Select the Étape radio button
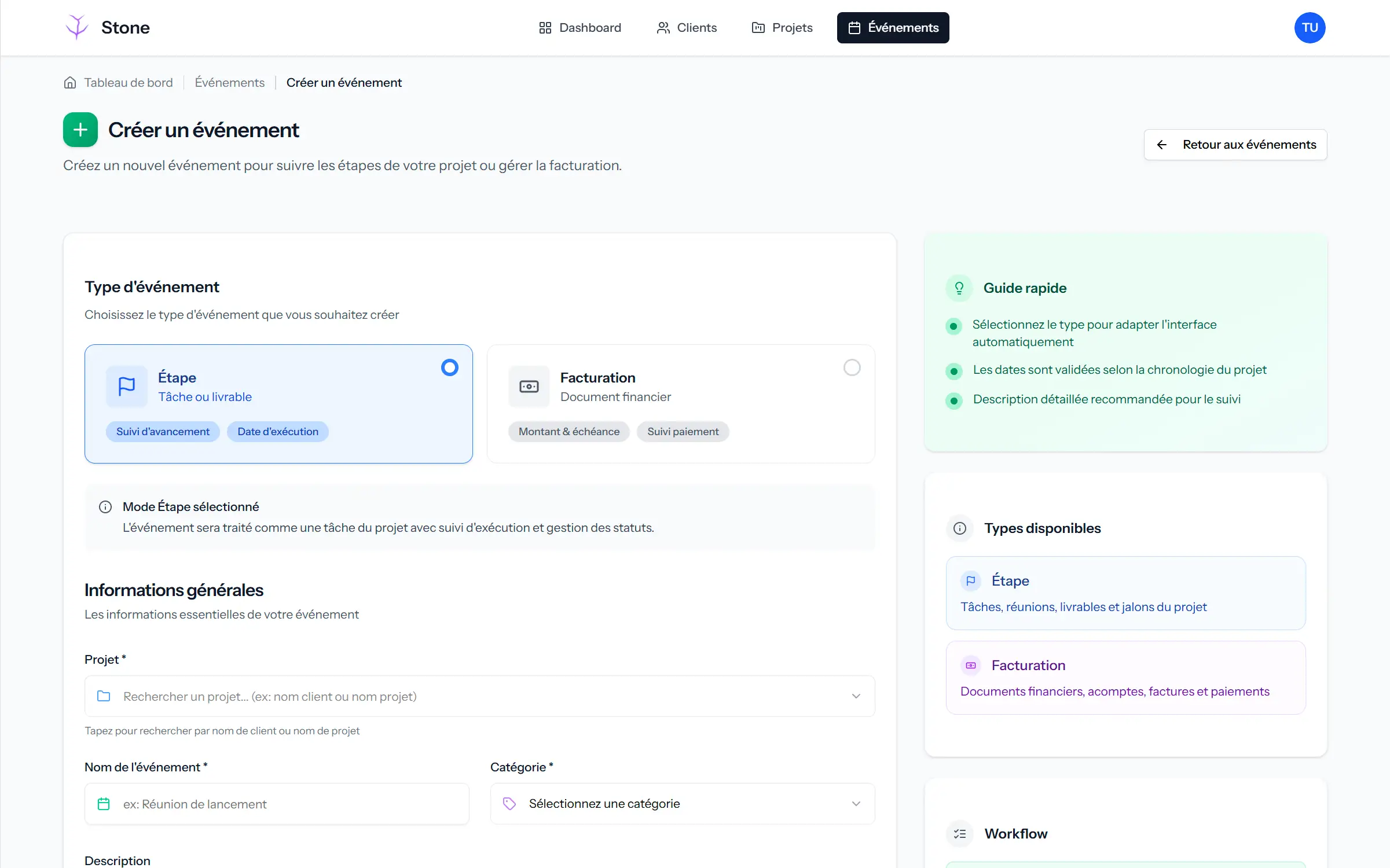The image size is (1390, 868). click(450, 367)
